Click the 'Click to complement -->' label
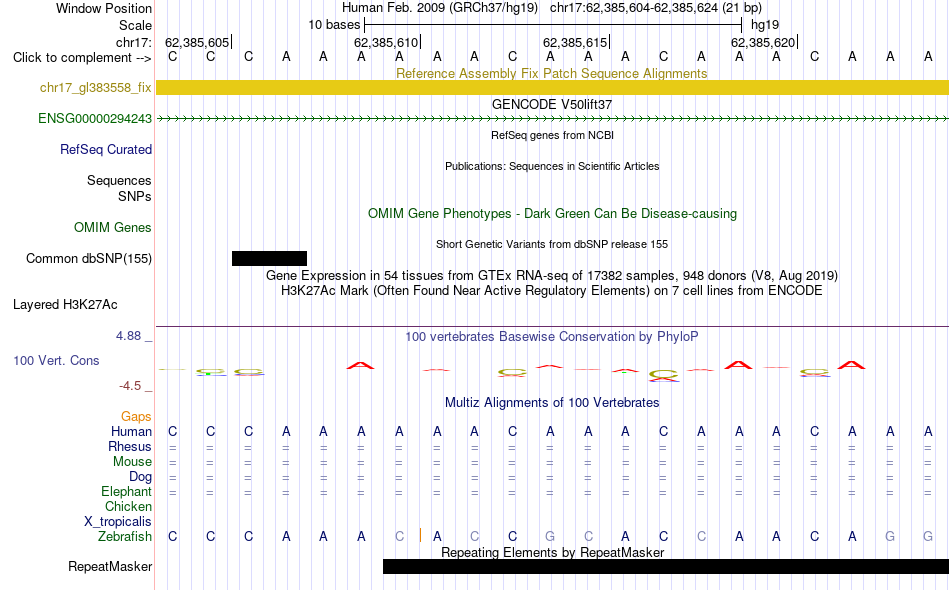 click(x=82, y=58)
